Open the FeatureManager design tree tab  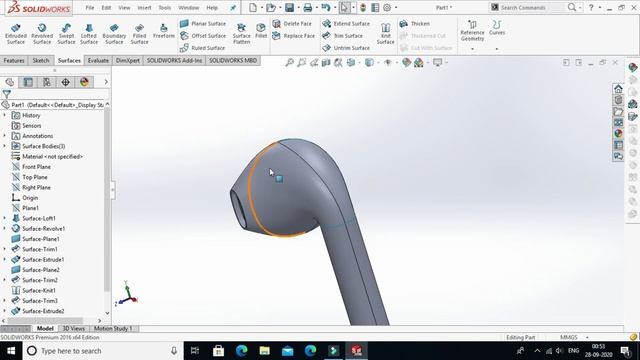(x=10, y=82)
